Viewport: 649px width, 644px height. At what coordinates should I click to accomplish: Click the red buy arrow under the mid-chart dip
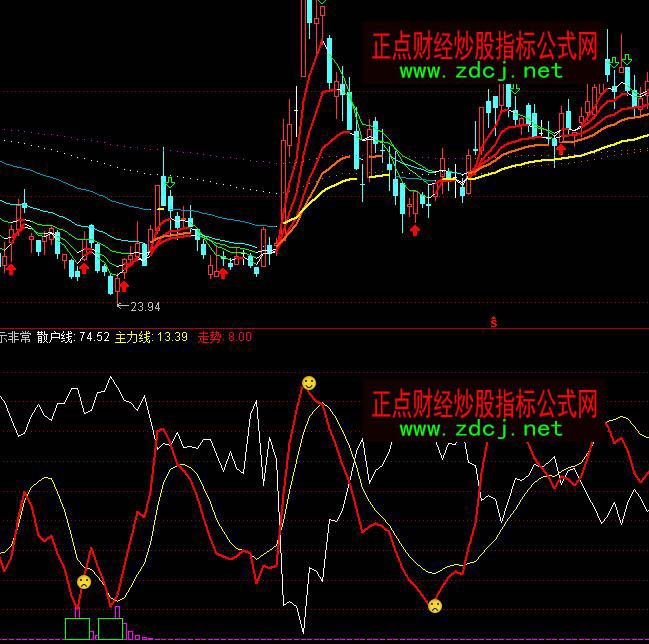(x=415, y=230)
